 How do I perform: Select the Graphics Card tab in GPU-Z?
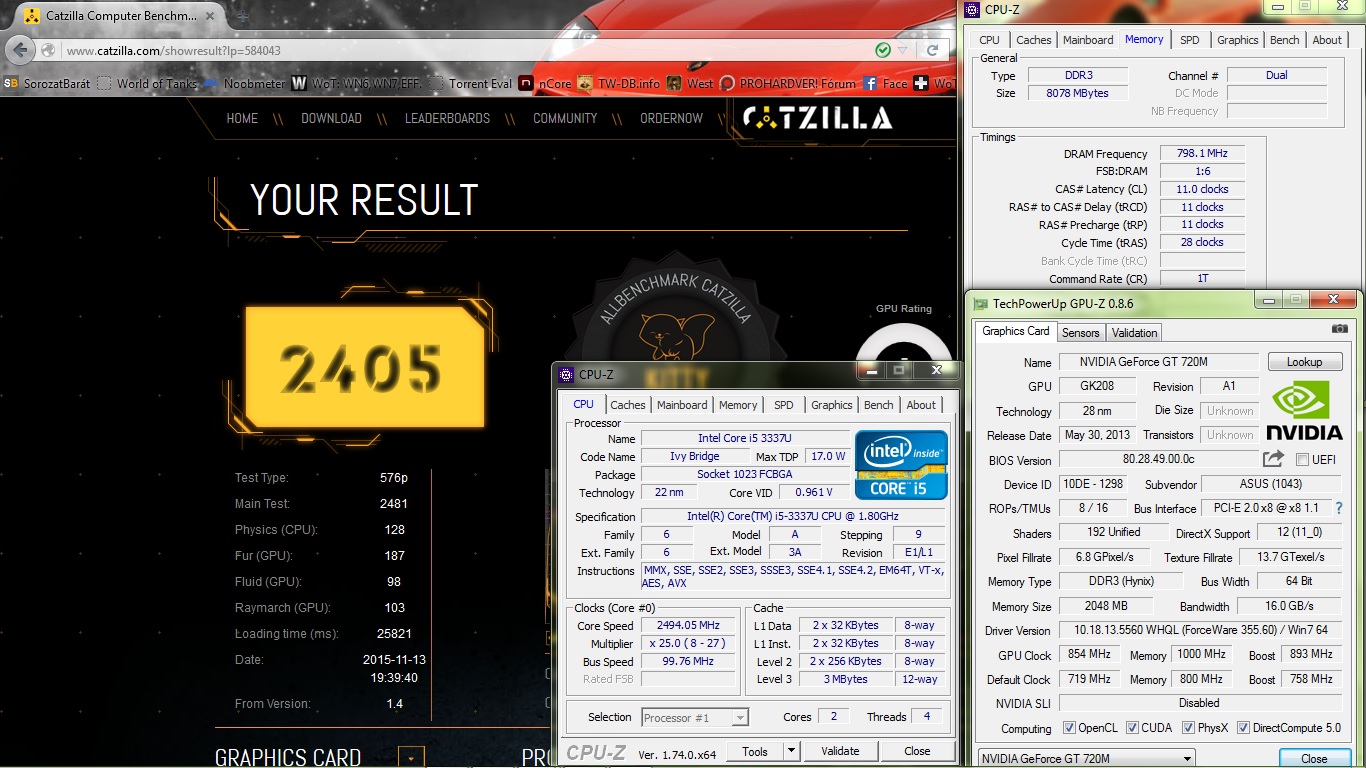pos(1016,332)
